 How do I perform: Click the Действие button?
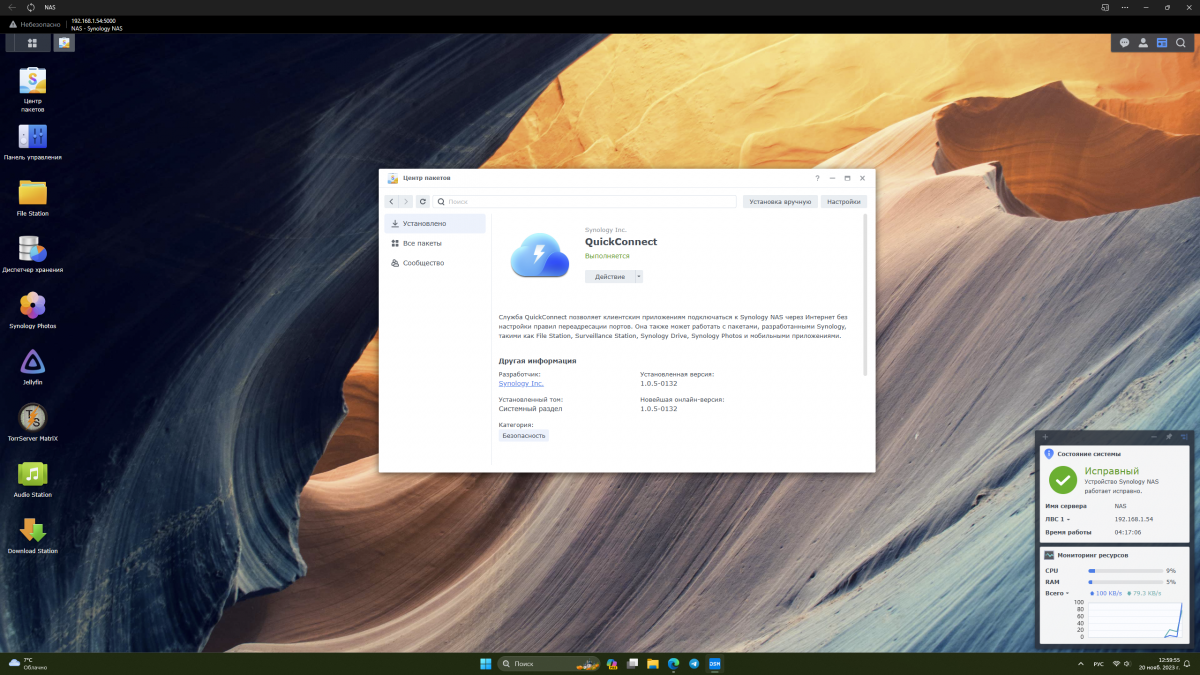click(x=609, y=276)
